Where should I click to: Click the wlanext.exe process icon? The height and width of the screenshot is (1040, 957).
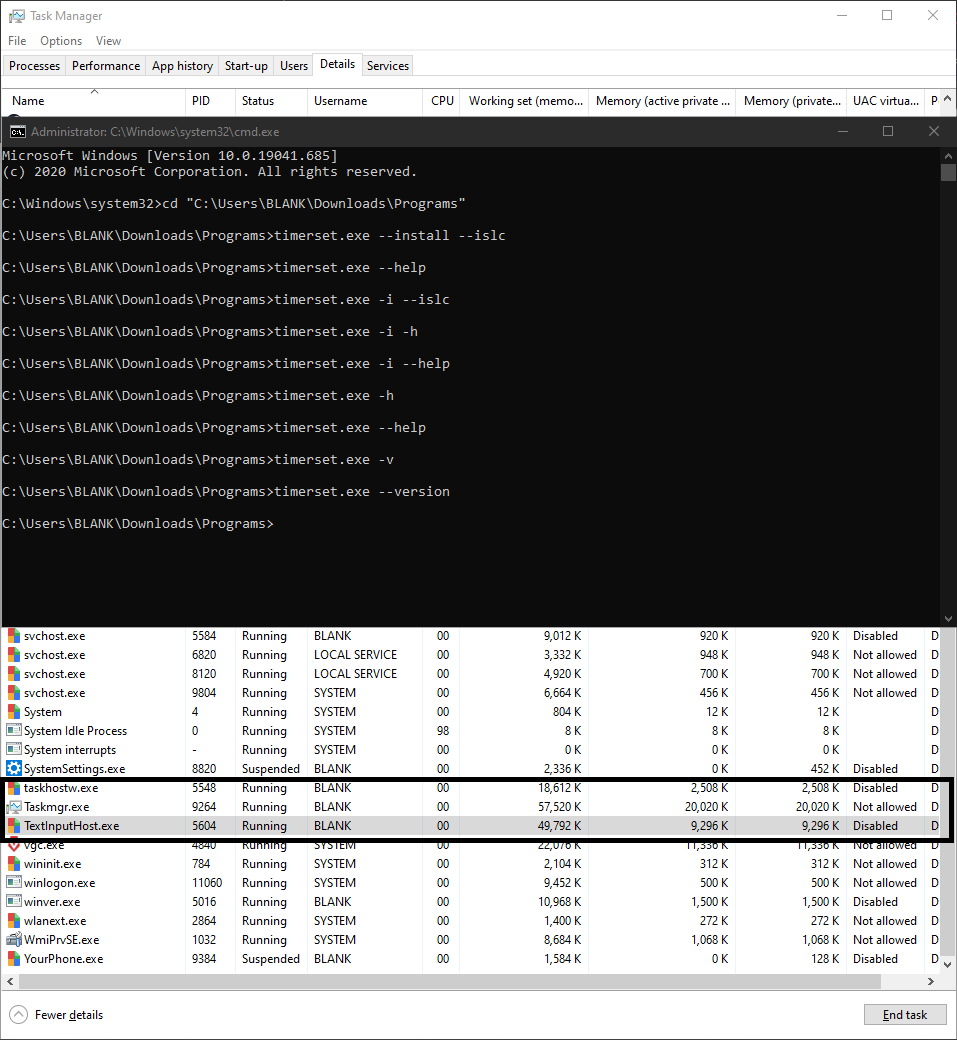pyautogui.click(x=13, y=921)
